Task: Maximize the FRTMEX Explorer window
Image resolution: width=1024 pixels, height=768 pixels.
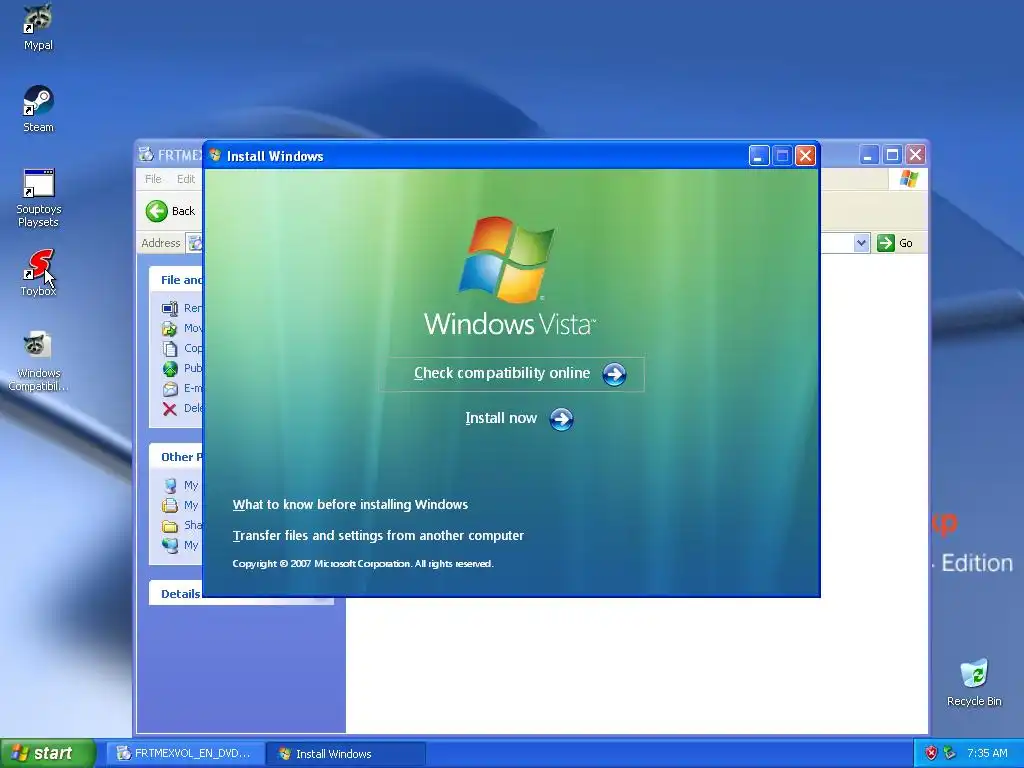Action: tap(892, 155)
